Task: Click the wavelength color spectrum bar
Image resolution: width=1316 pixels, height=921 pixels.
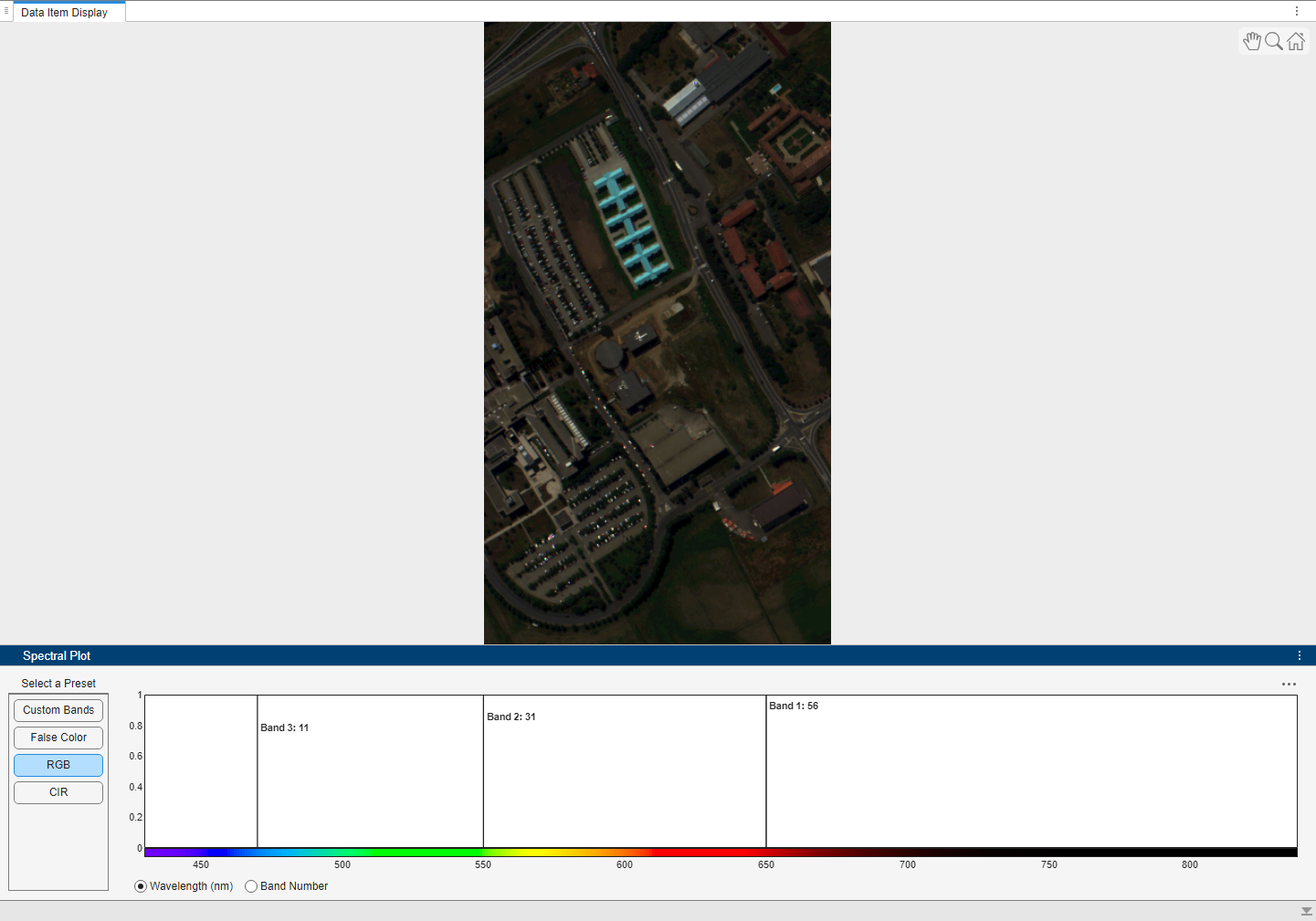Action: coord(639,849)
